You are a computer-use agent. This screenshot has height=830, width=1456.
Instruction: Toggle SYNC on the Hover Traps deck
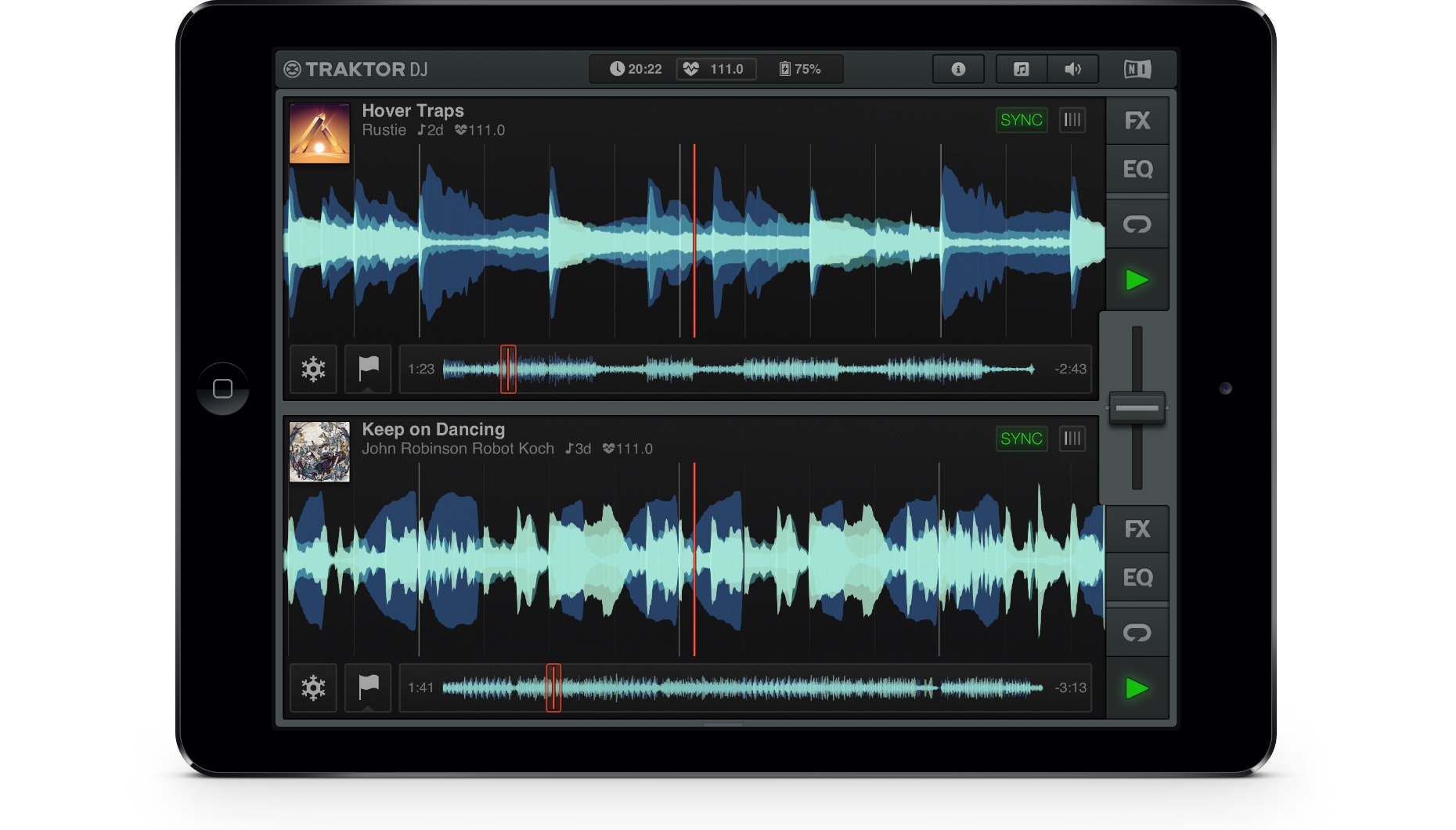pos(1021,120)
